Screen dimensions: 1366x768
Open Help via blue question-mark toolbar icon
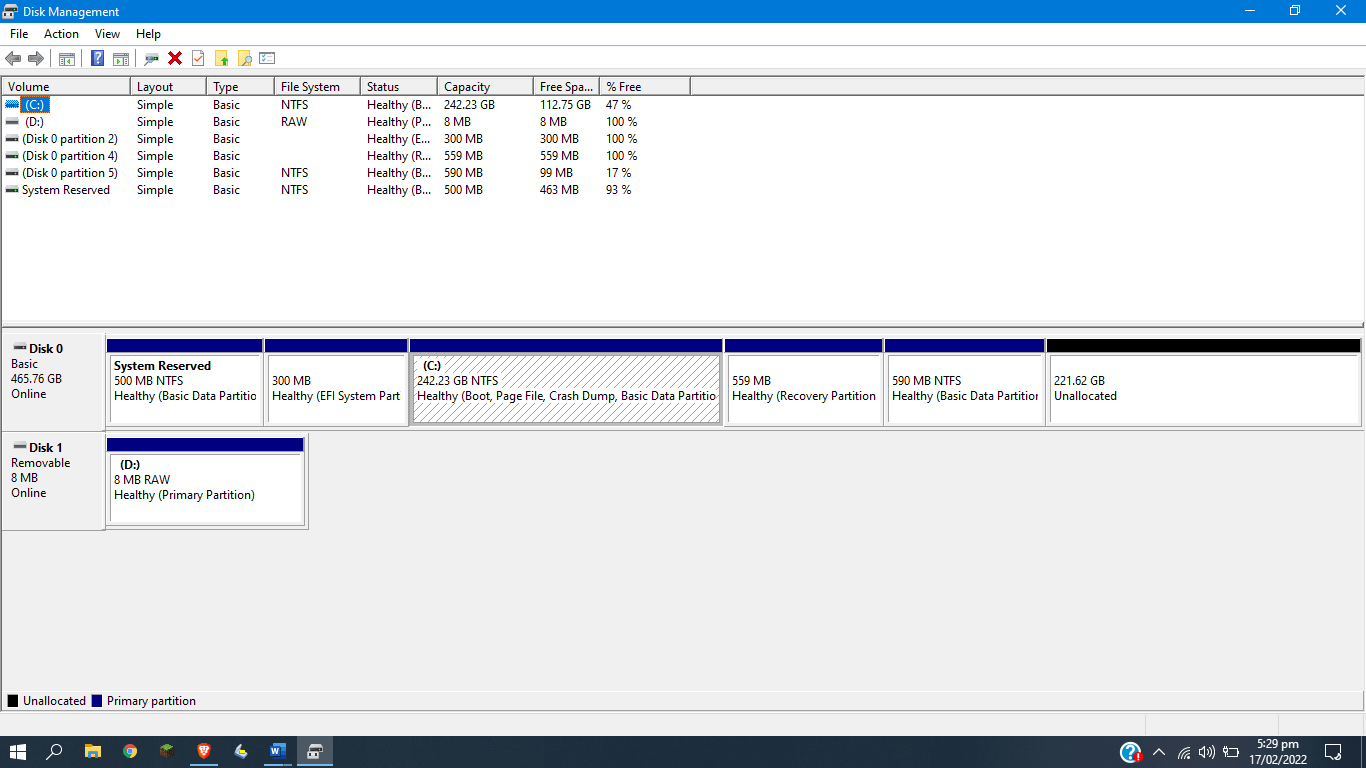click(98, 59)
